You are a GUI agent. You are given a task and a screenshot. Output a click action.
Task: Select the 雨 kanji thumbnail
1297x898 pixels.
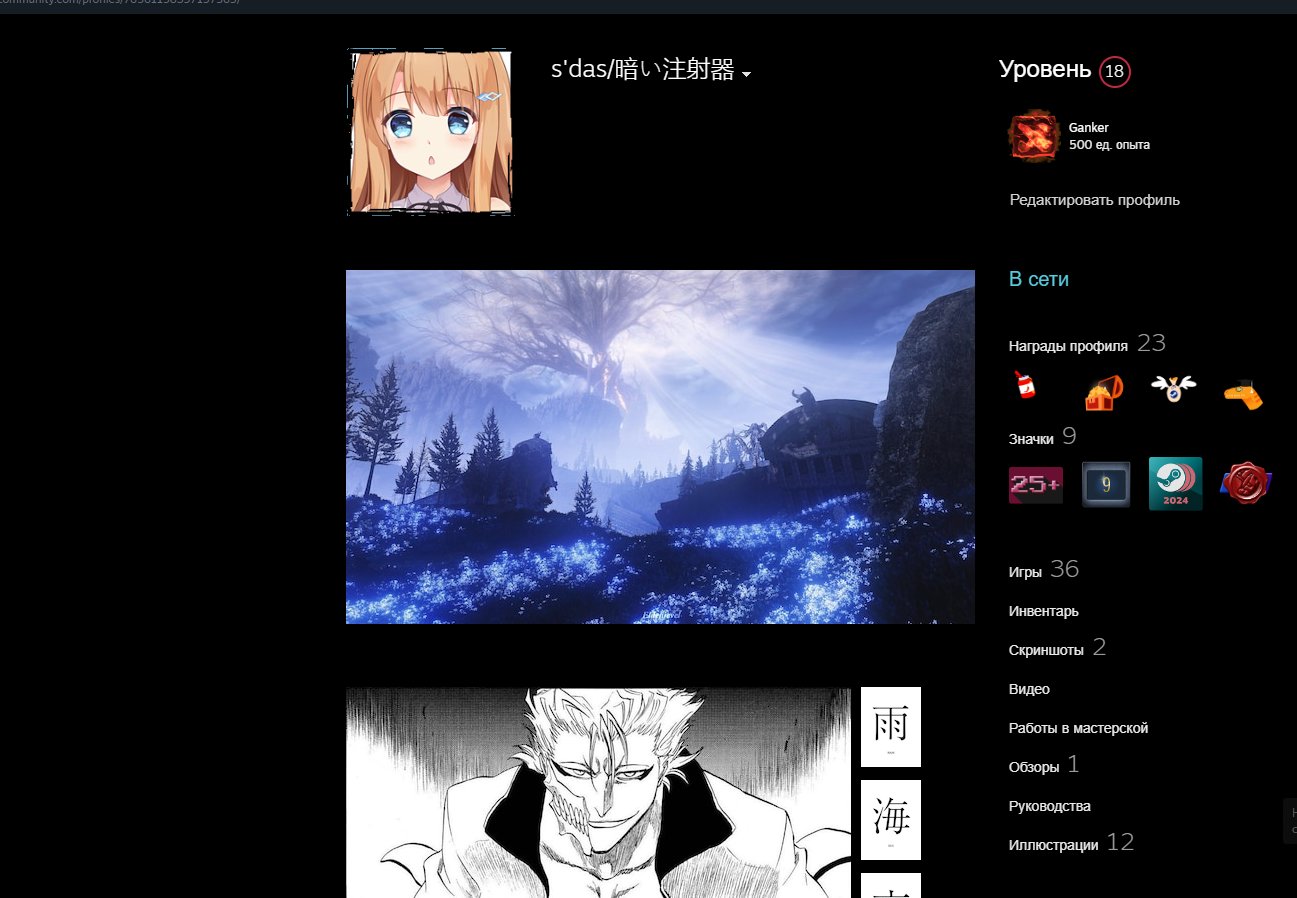point(891,727)
